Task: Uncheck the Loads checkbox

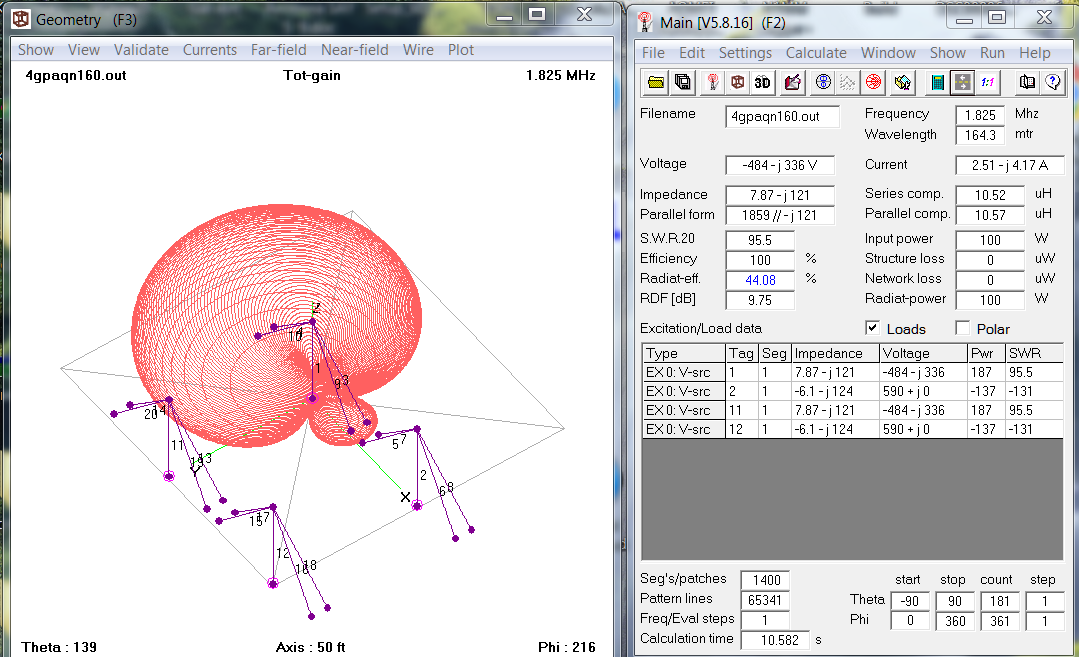Action: click(x=873, y=328)
